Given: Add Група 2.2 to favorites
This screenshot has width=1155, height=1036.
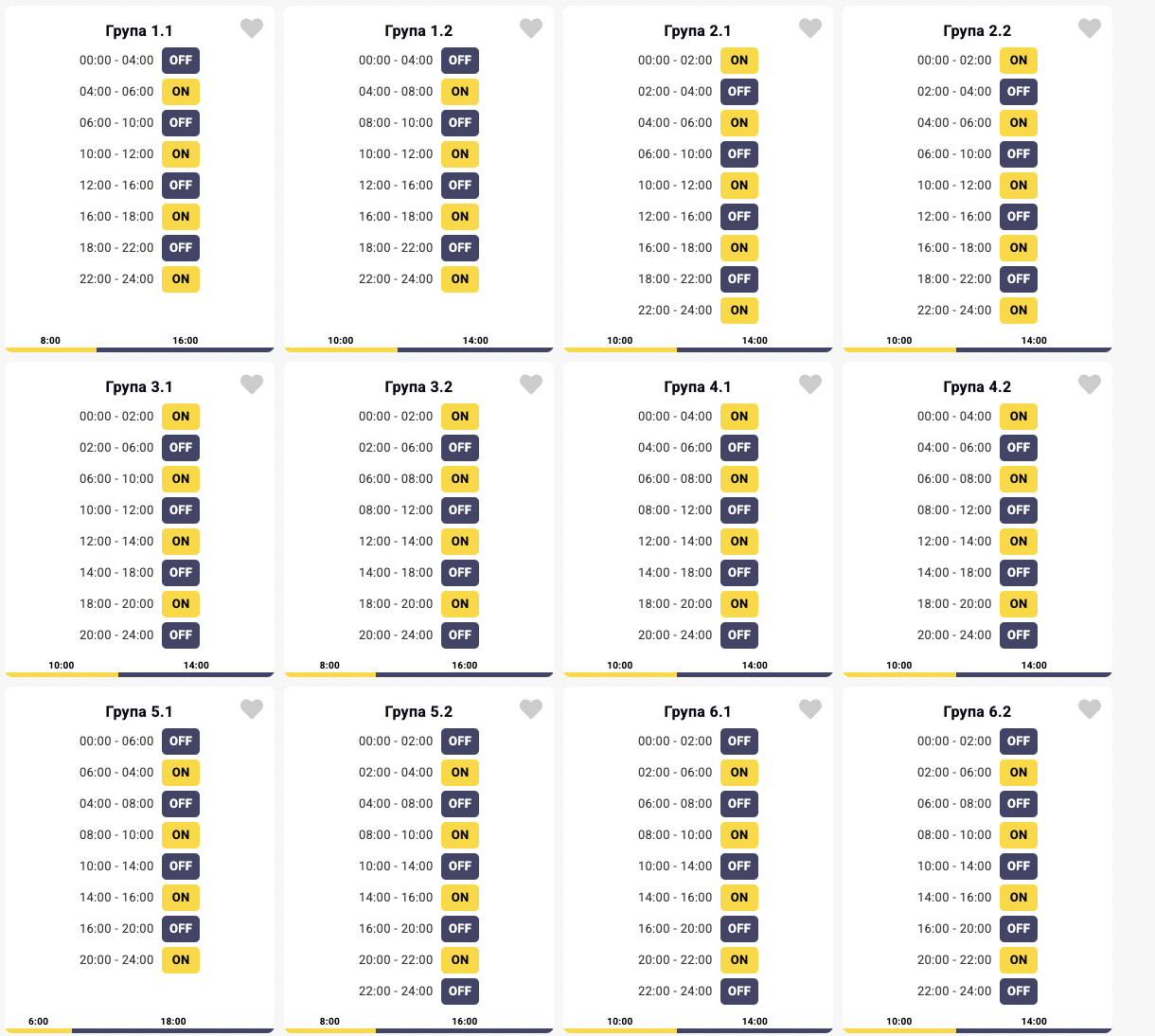Looking at the screenshot, I should tap(1089, 28).
